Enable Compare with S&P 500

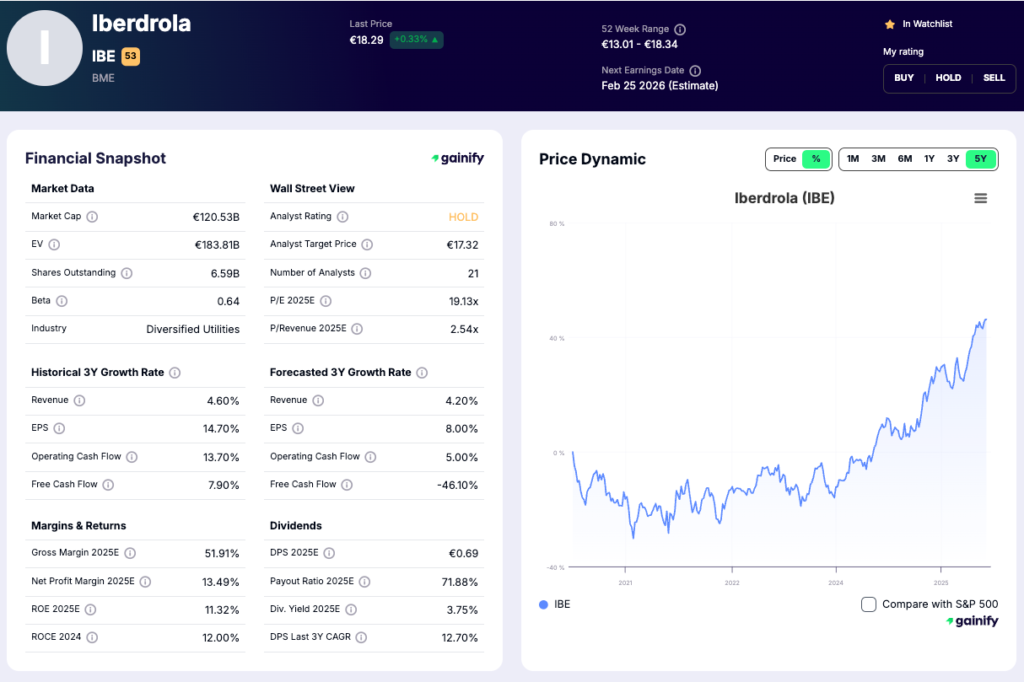868,604
